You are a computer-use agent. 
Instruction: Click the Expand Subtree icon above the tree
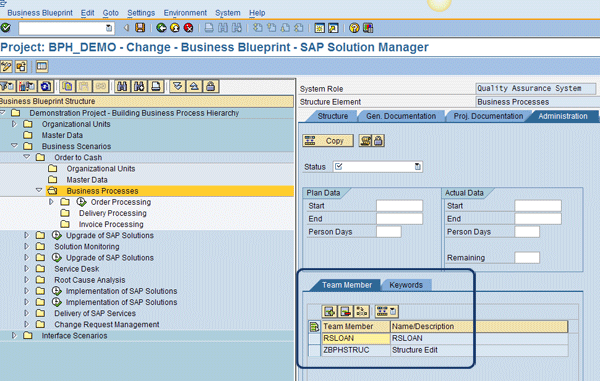pyautogui.click(x=178, y=86)
